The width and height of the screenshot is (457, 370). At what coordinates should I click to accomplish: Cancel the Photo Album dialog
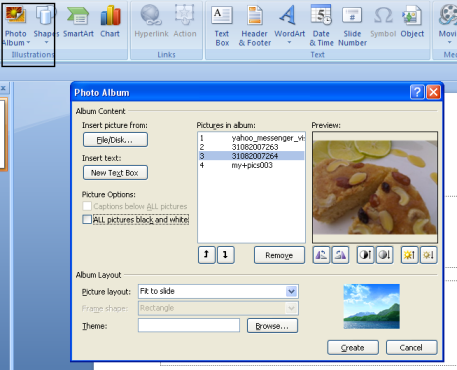pyautogui.click(x=411, y=348)
